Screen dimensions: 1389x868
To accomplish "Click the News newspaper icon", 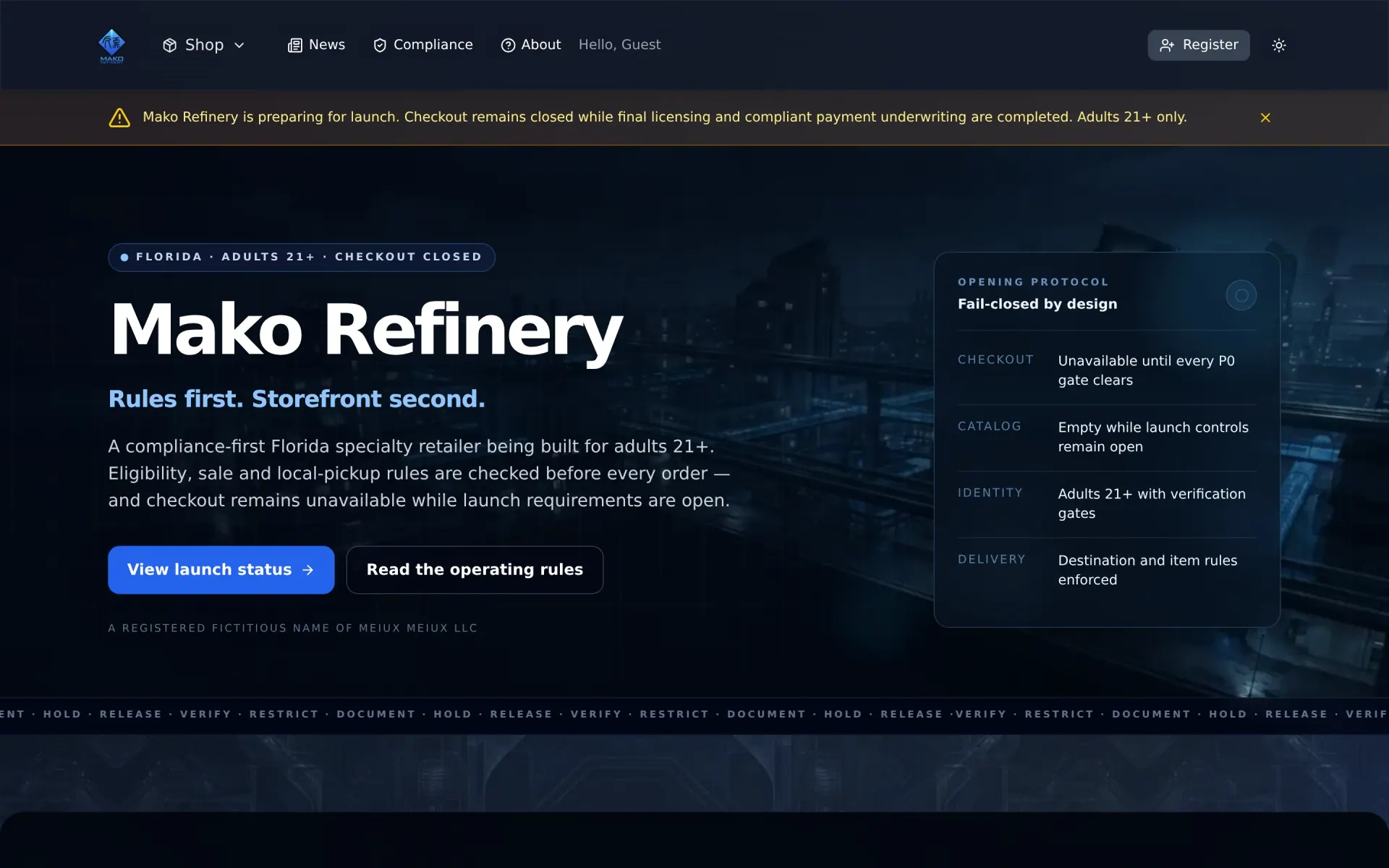I will coord(295,46).
